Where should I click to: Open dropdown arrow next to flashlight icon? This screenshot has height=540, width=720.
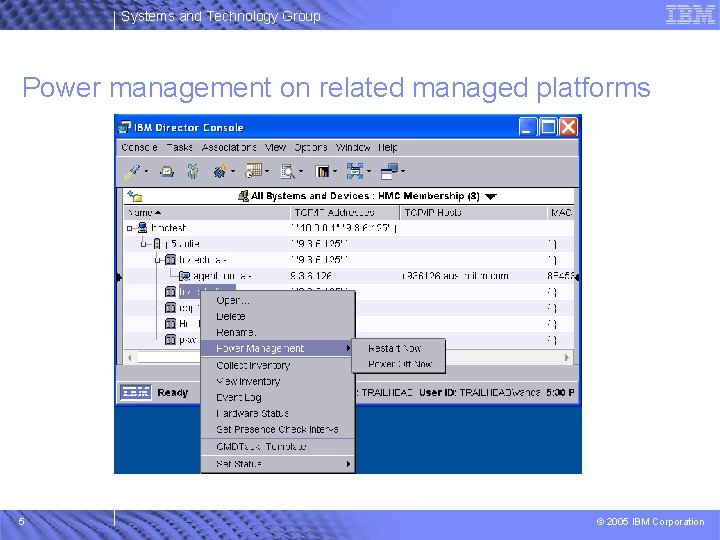click(146, 172)
